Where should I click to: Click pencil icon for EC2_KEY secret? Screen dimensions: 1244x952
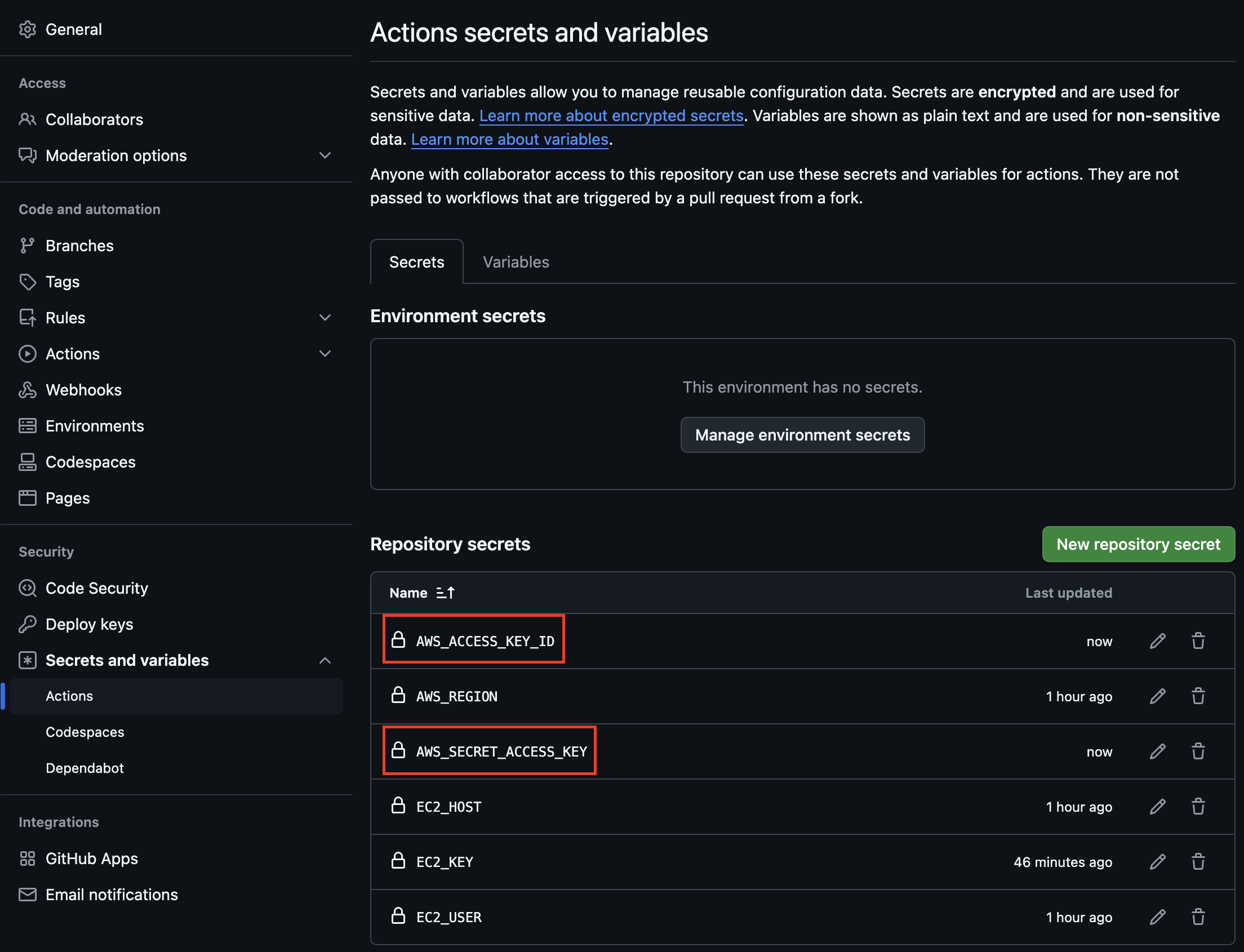(1157, 861)
